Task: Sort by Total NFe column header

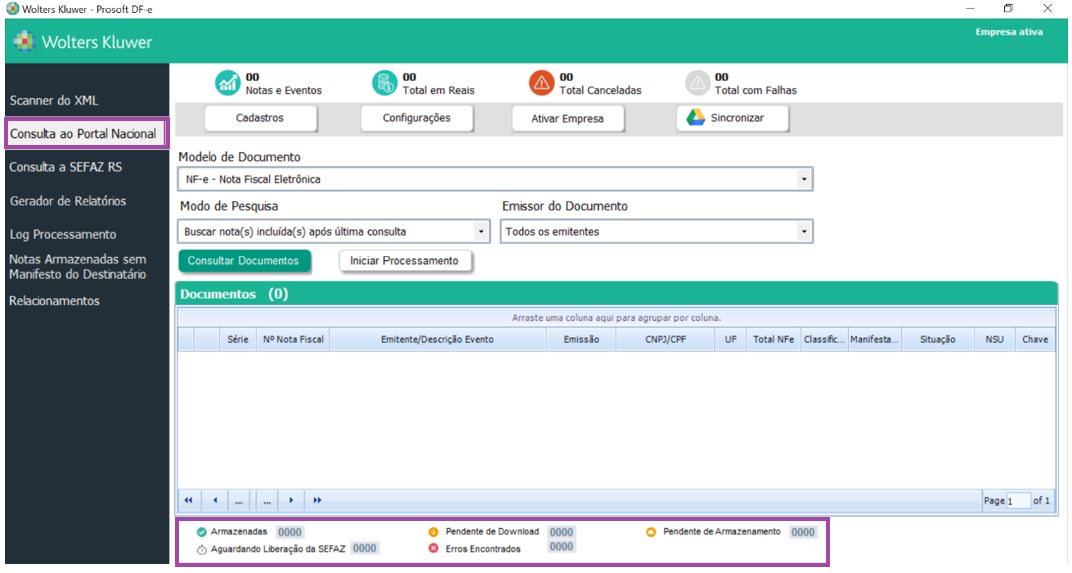Action: 774,339
